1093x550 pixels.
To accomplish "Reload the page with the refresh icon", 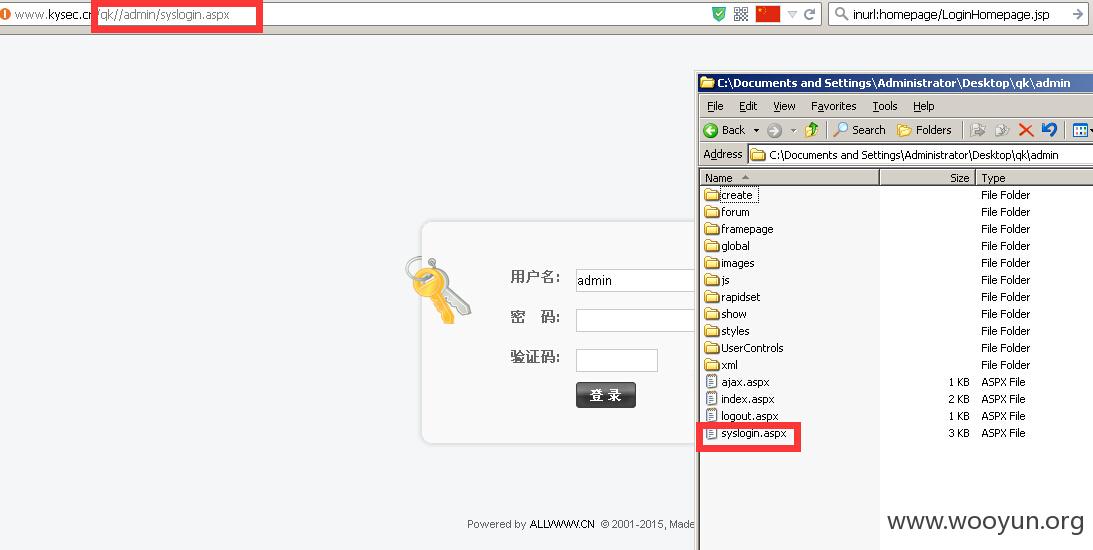I will (810, 14).
